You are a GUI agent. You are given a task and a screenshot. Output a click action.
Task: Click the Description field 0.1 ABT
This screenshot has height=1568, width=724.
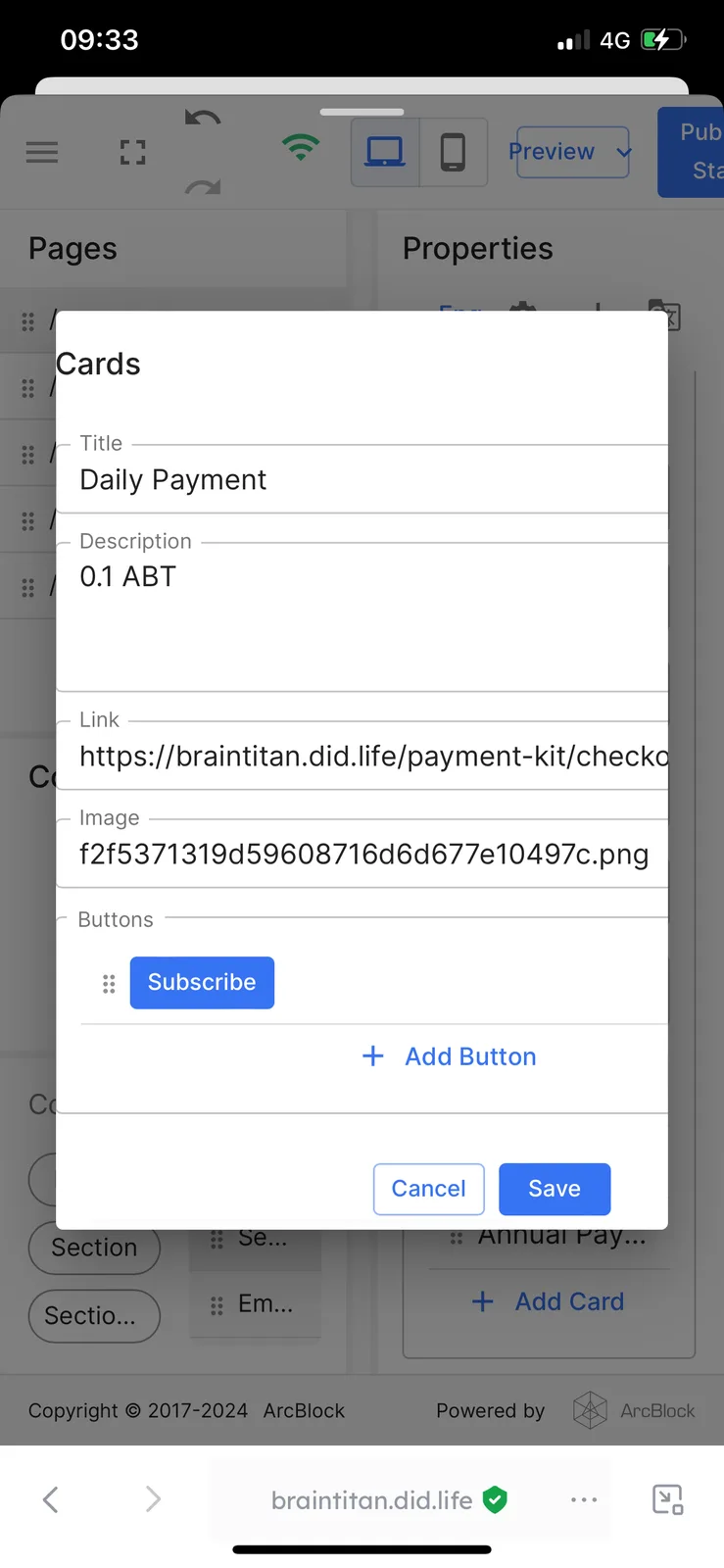coord(362,616)
